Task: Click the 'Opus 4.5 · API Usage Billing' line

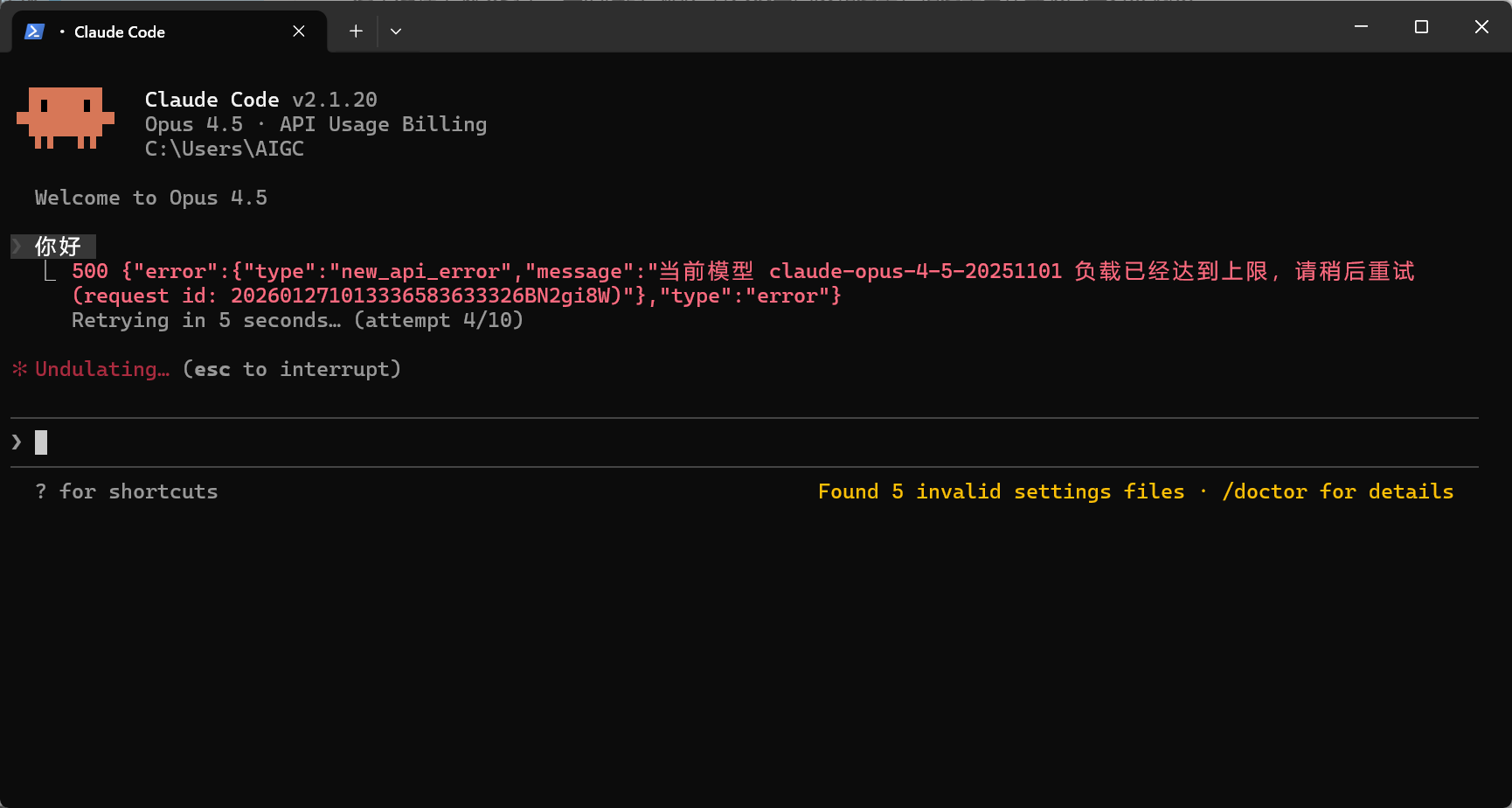Action: click(x=316, y=124)
